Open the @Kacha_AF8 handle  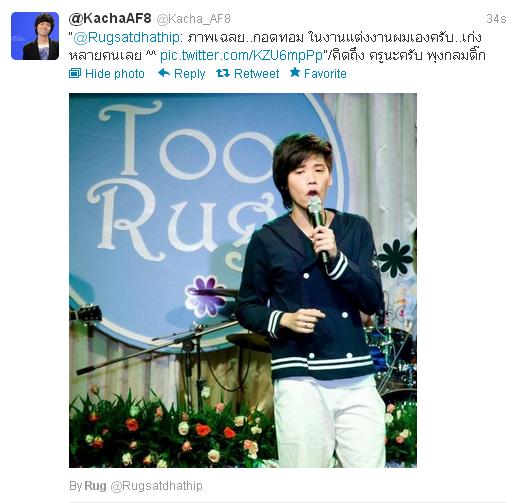click(194, 19)
